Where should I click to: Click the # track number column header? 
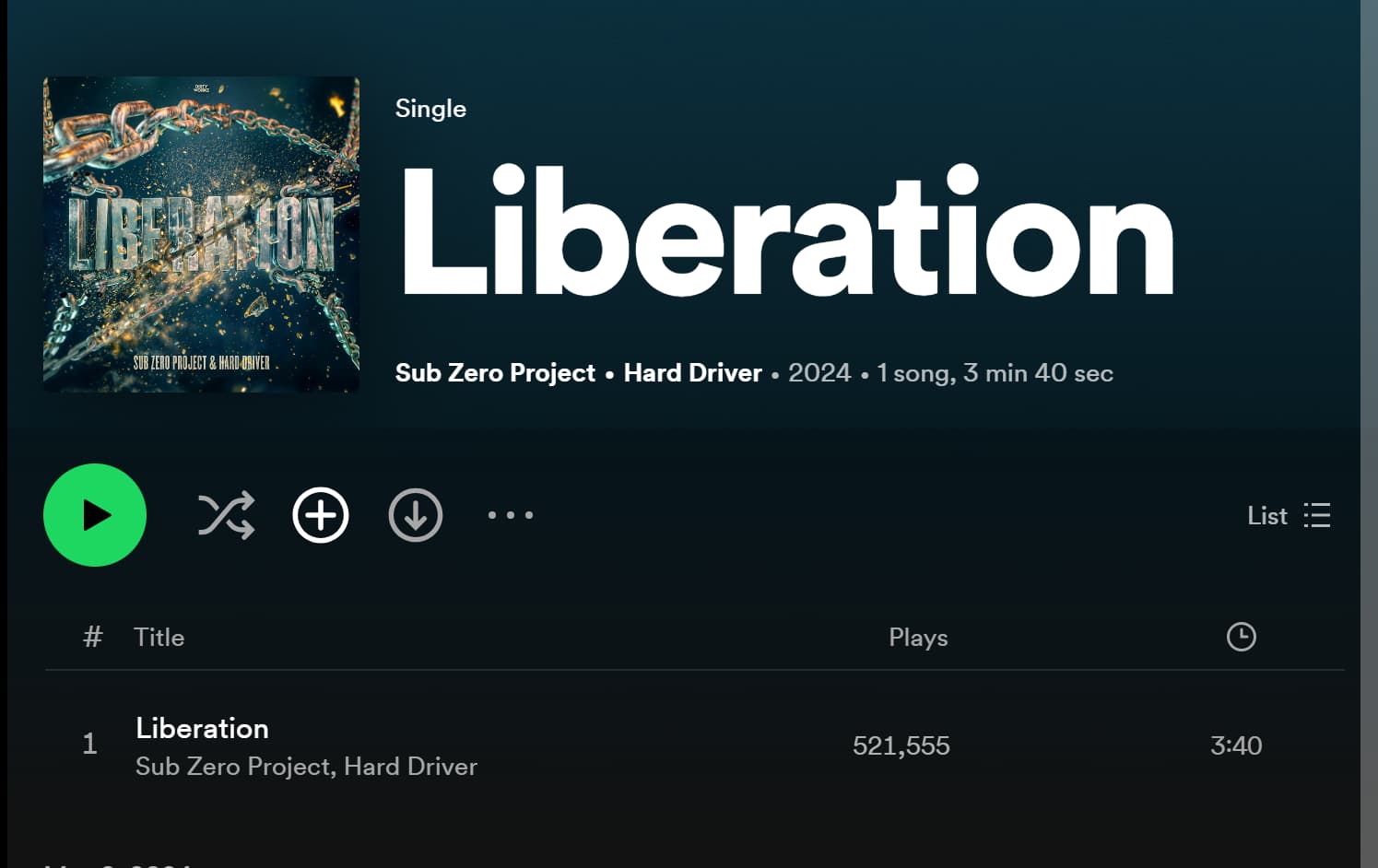click(92, 637)
